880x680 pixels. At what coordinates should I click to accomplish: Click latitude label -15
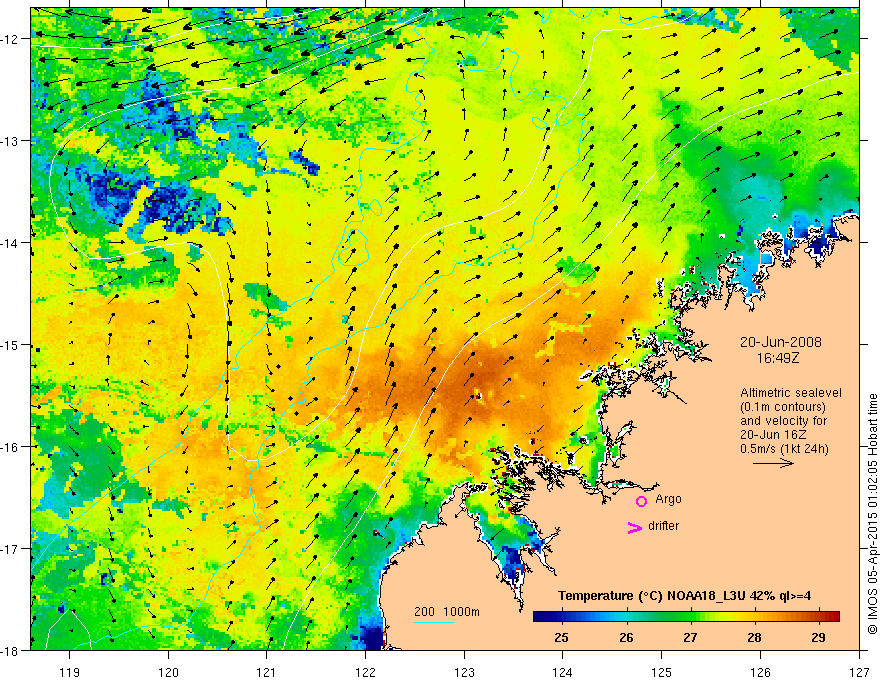click(x=11, y=345)
